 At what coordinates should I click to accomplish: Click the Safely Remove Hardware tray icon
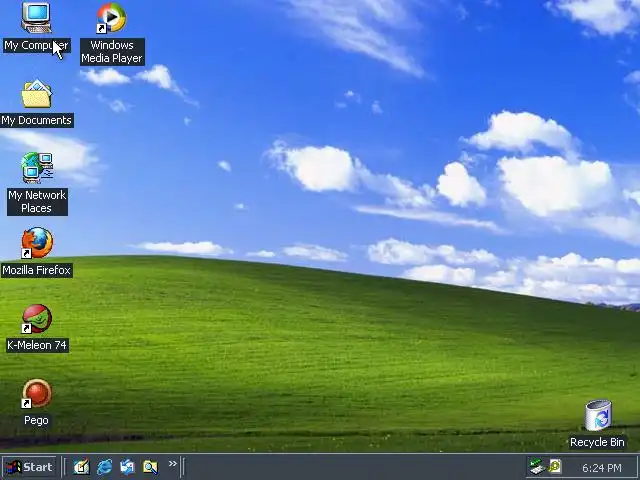537,467
